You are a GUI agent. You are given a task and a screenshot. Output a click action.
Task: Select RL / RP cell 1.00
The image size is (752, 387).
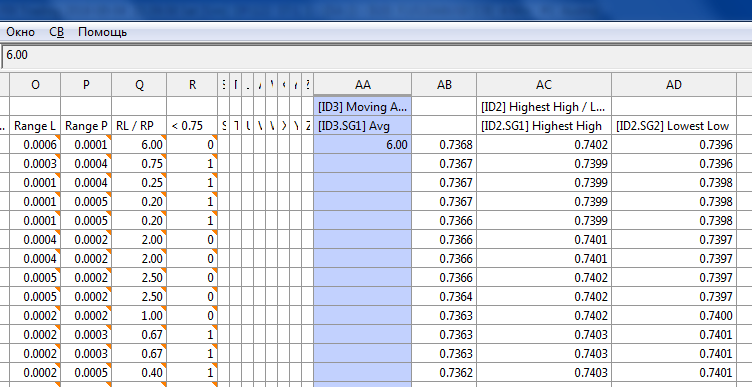click(x=139, y=316)
